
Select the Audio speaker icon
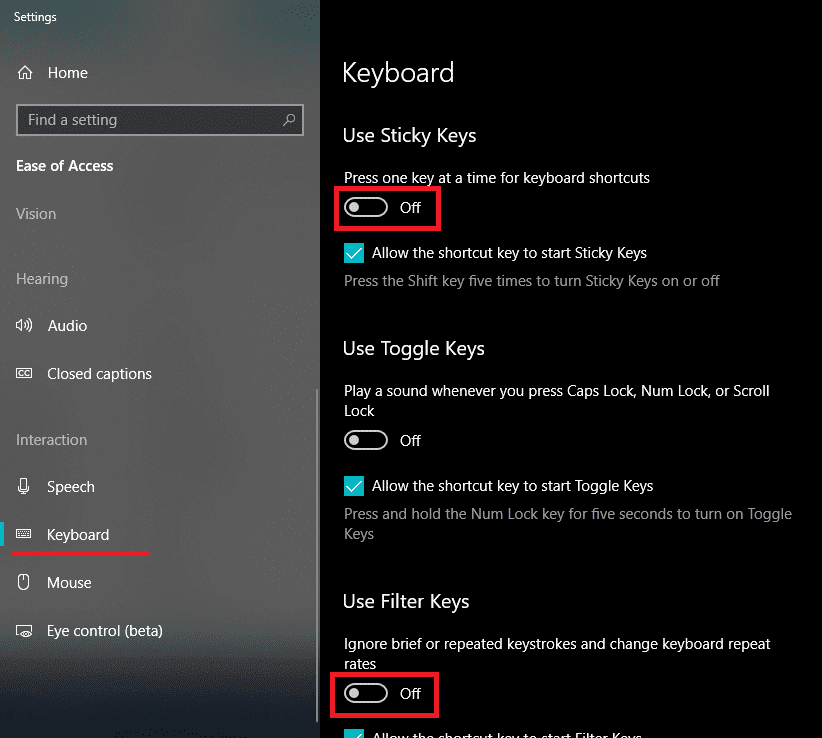25,325
